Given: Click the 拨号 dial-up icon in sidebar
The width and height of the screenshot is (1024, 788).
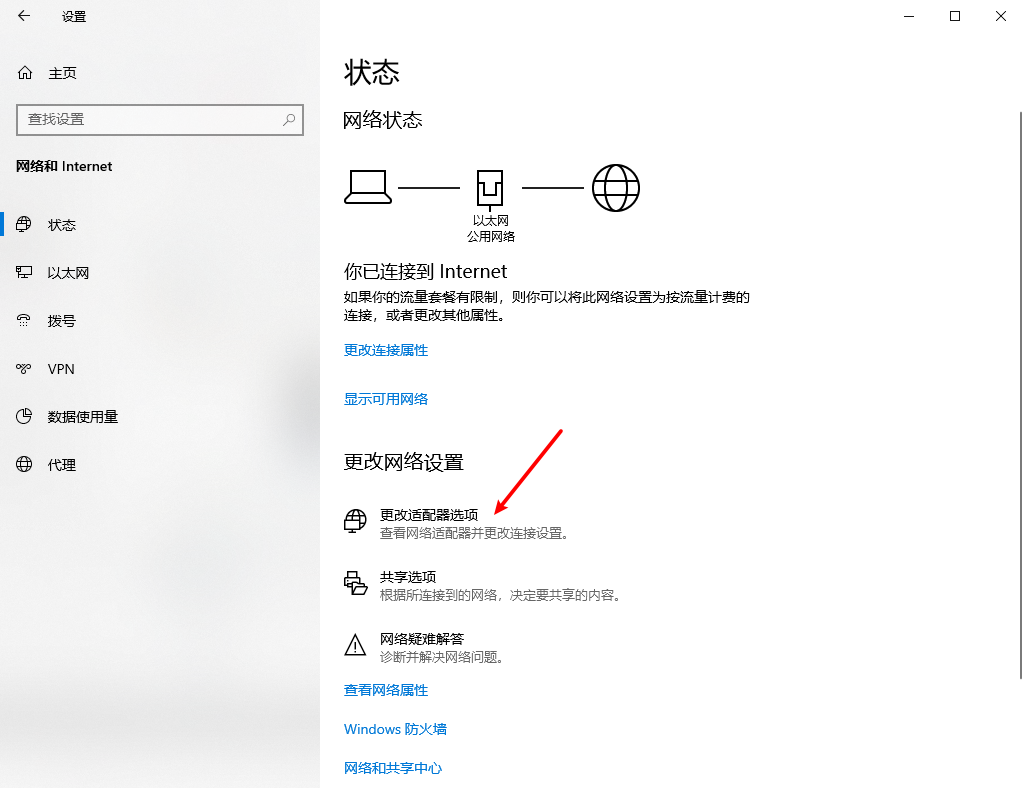Looking at the screenshot, I should pyautogui.click(x=25, y=320).
